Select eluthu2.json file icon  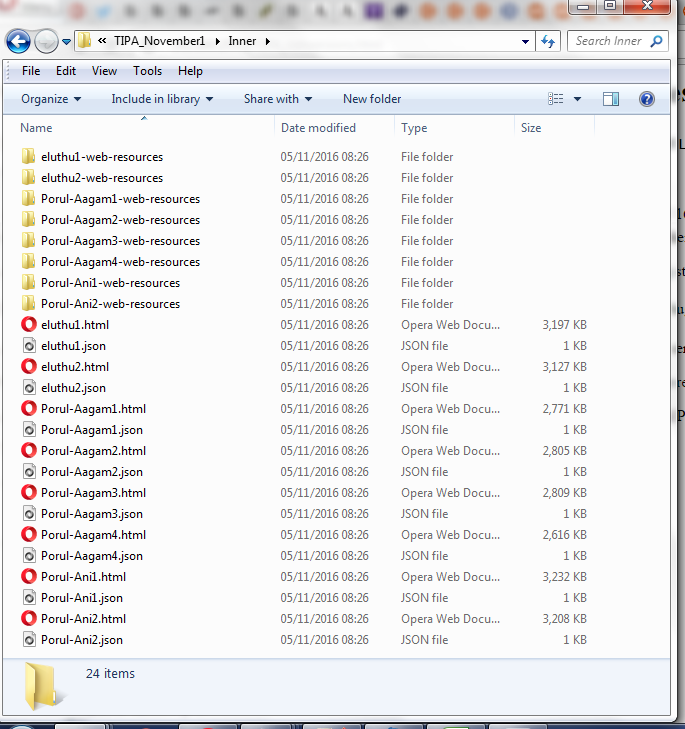pos(29,388)
